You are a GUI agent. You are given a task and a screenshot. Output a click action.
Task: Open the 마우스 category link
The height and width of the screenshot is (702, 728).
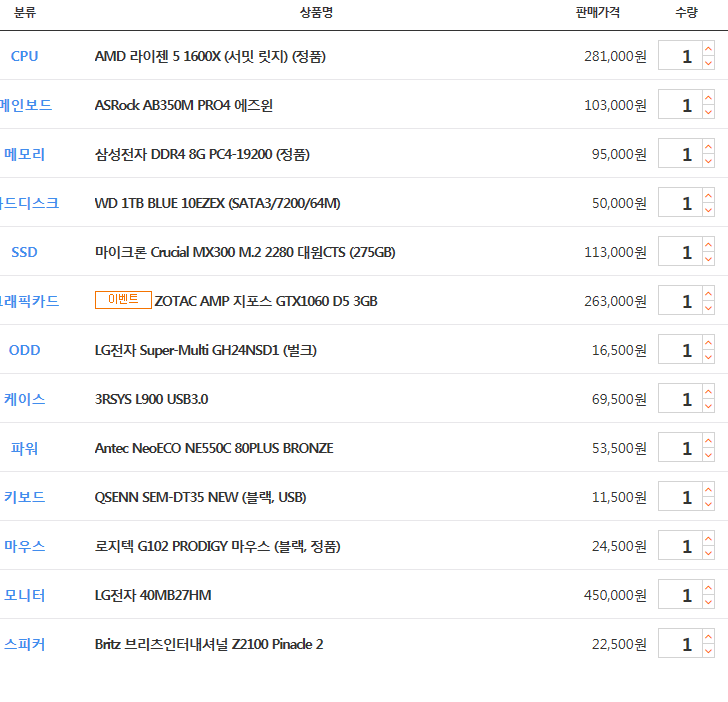coord(25,546)
